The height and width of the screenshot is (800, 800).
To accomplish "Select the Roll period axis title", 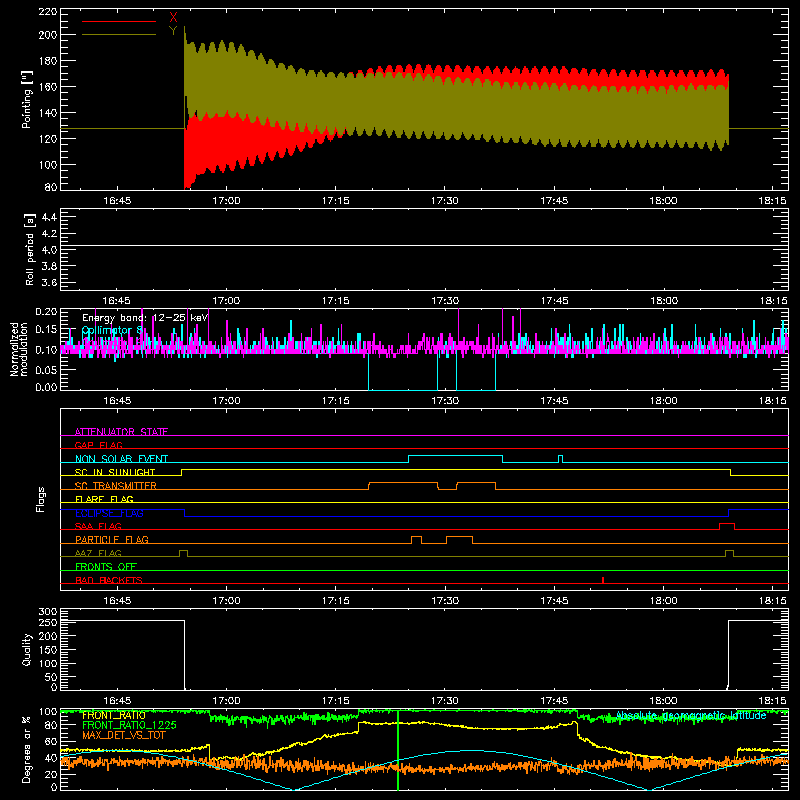I will pyautogui.click(x=30, y=249).
